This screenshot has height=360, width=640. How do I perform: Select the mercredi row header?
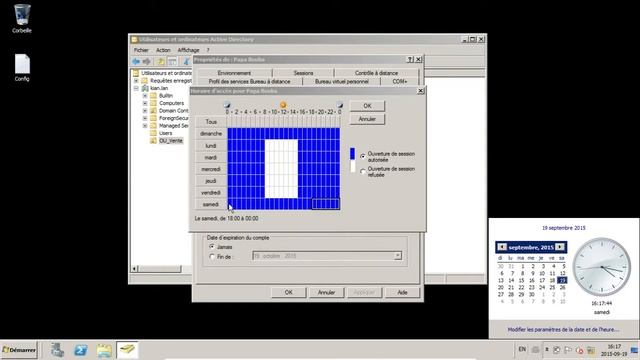pyautogui.click(x=211, y=169)
